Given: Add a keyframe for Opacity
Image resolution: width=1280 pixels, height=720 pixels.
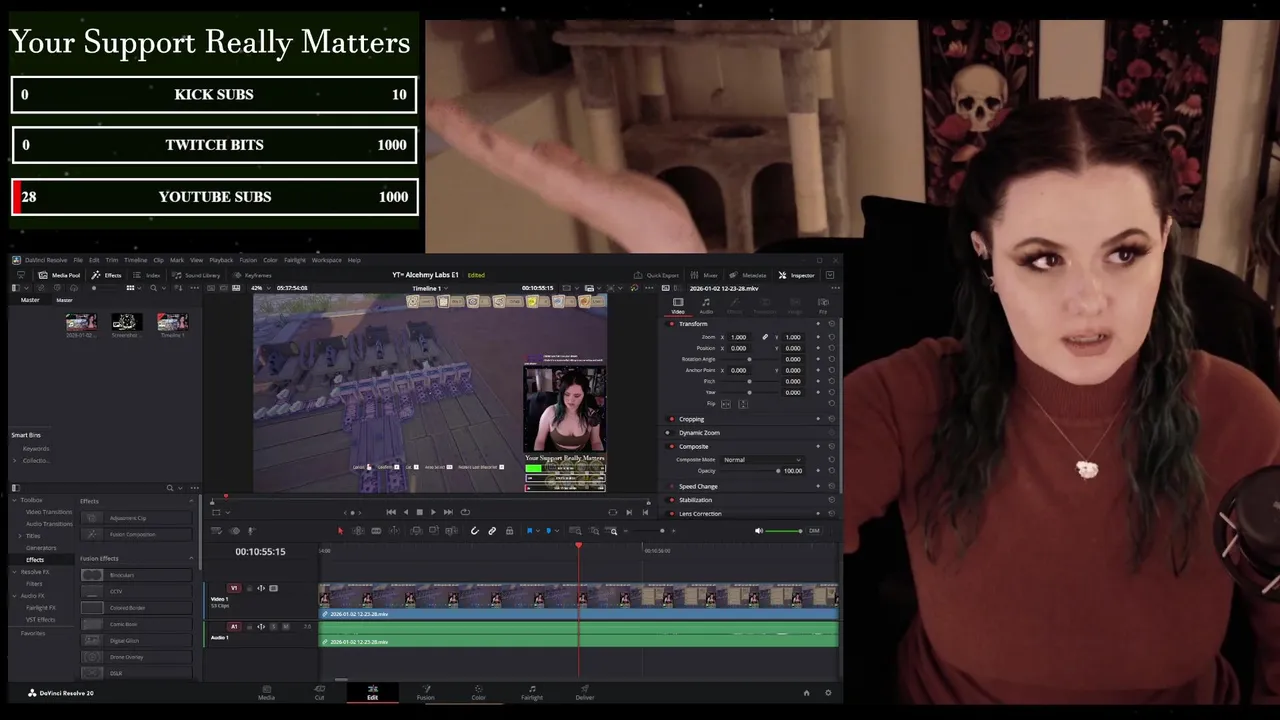Looking at the screenshot, I should point(818,470).
